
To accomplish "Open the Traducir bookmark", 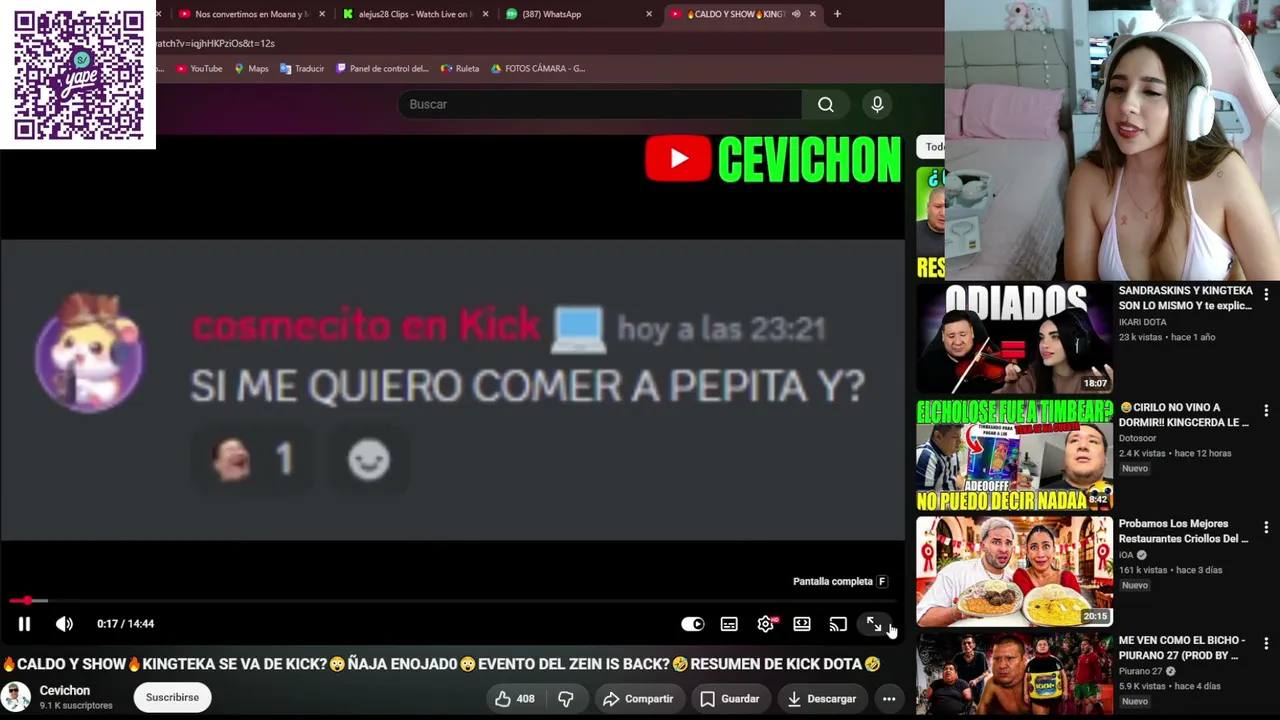I will (x=302, y=69).
